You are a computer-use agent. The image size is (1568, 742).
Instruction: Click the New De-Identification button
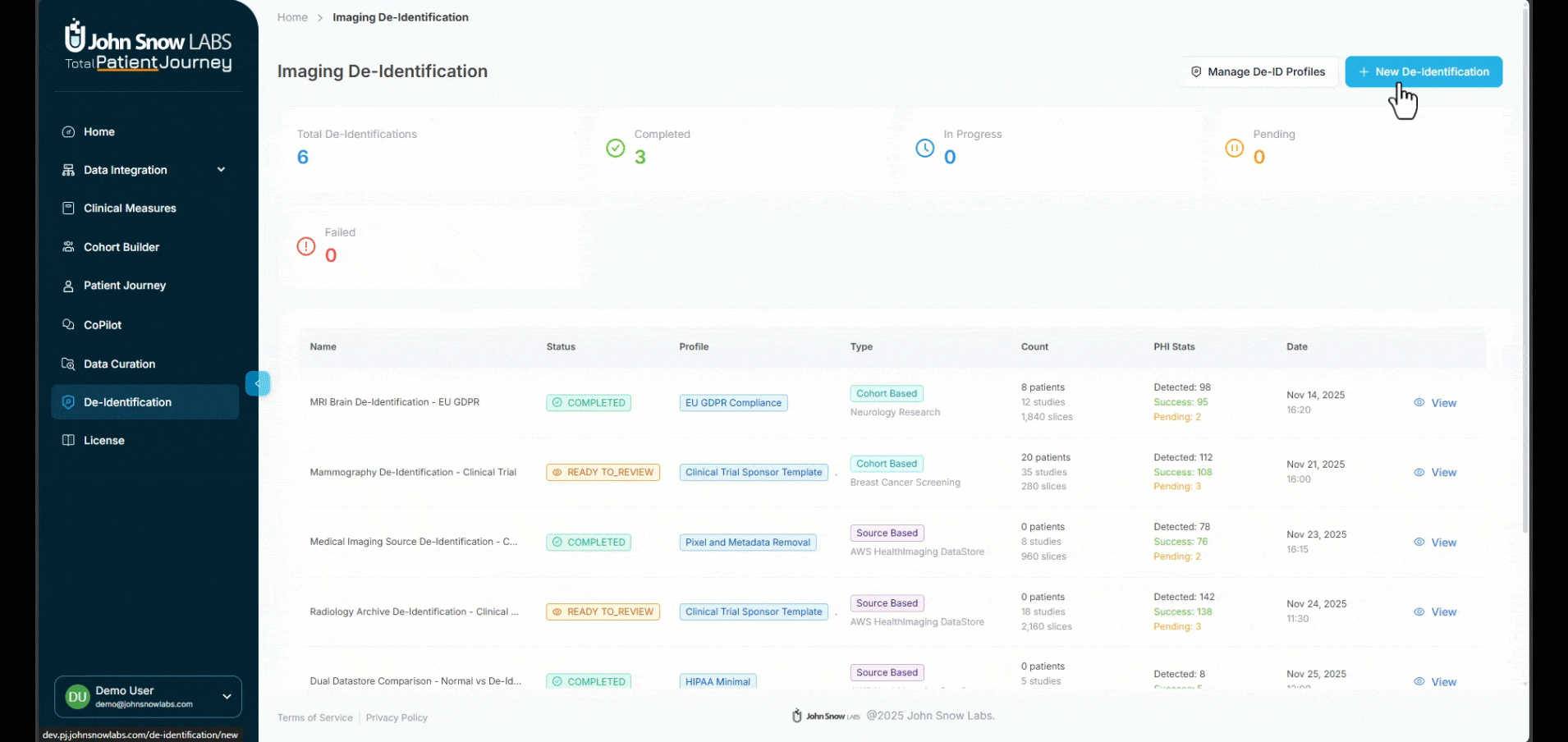click(1424, 72)
